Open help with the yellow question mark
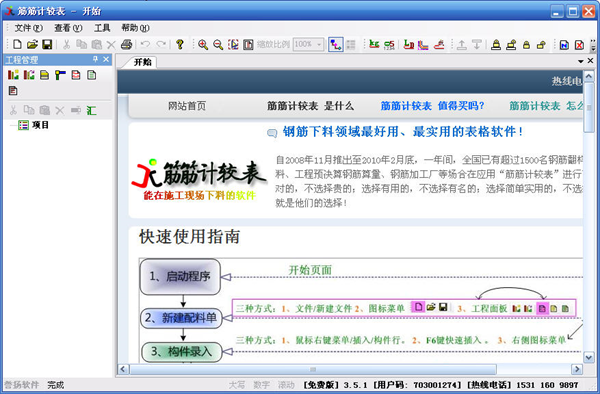Screen dimensions: 600x394 tap(180, 44)
